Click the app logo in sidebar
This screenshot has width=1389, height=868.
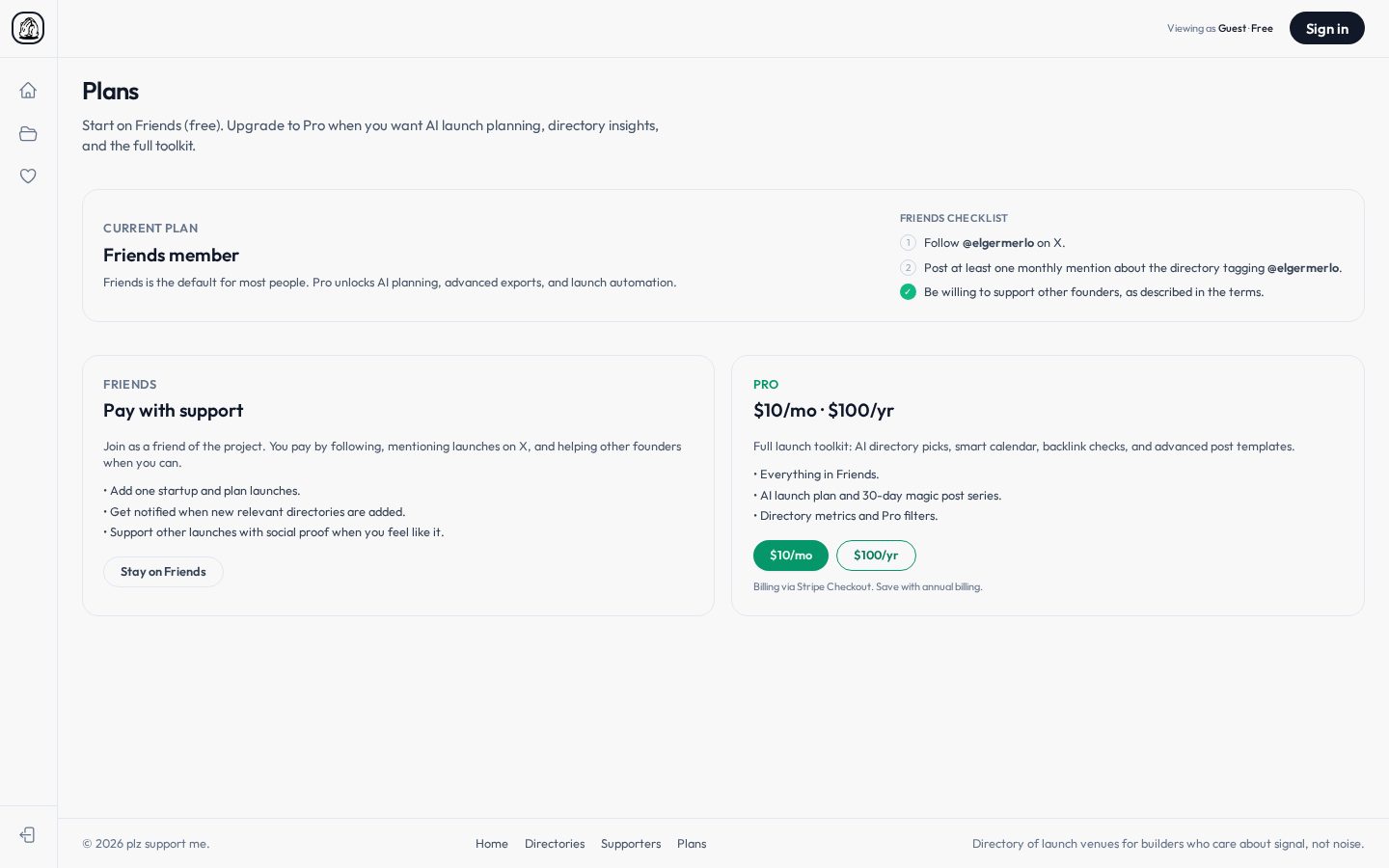pyautogui.click(x=28, y=28)
